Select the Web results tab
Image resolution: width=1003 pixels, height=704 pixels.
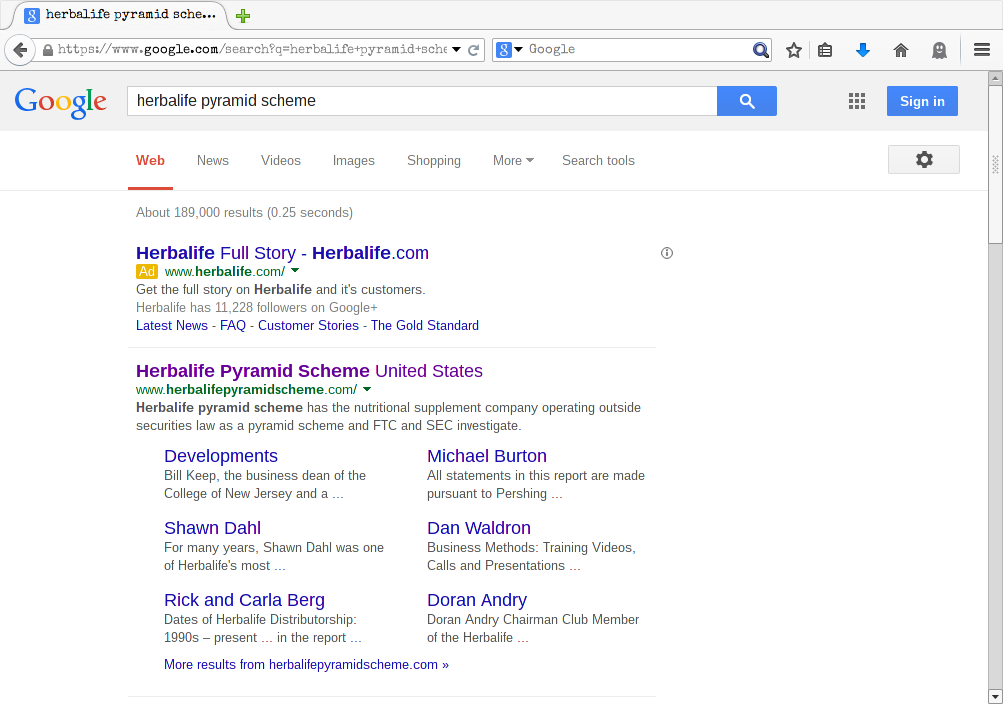click(150, 160)
